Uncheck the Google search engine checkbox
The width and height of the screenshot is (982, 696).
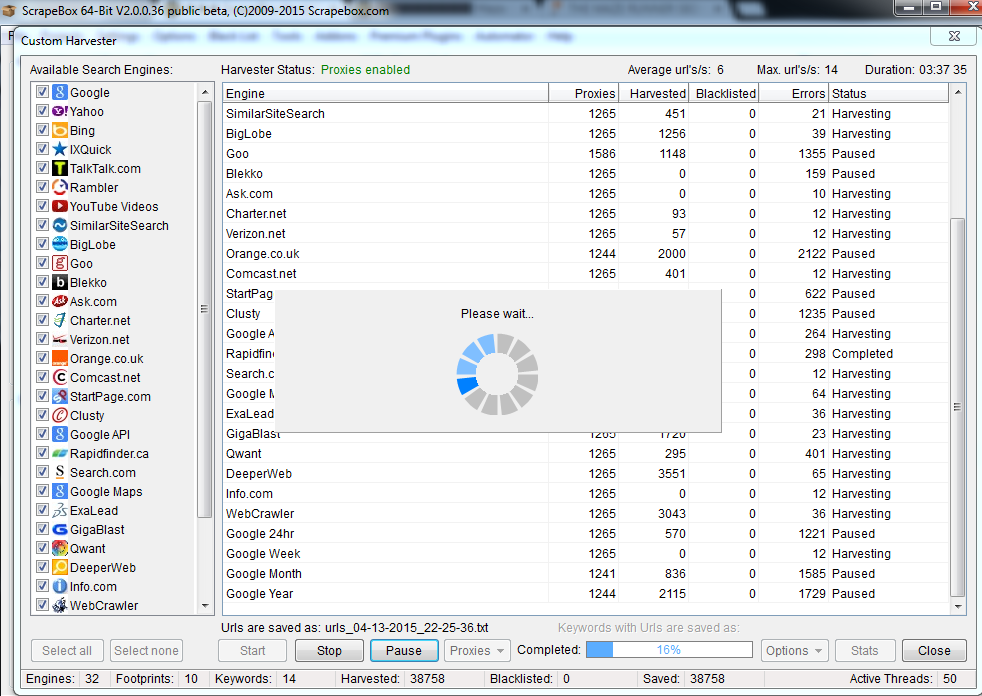42,92
